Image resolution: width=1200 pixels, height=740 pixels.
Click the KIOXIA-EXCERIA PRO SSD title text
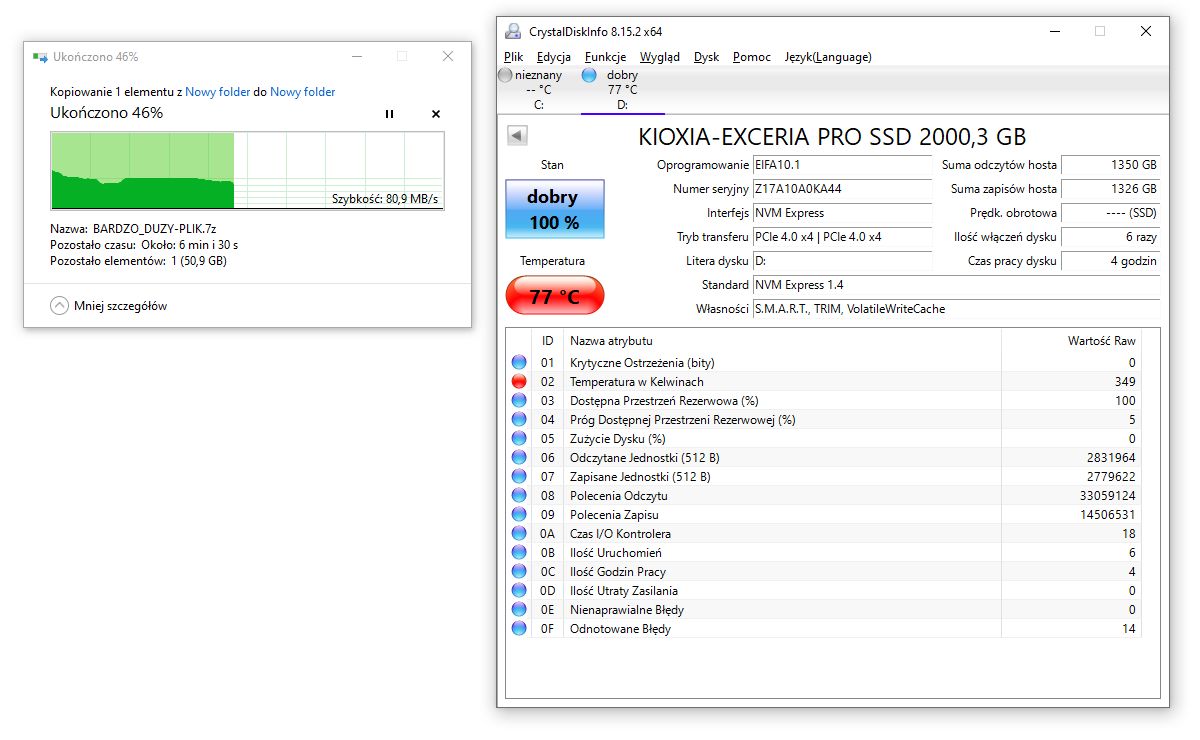coord(832,137)
